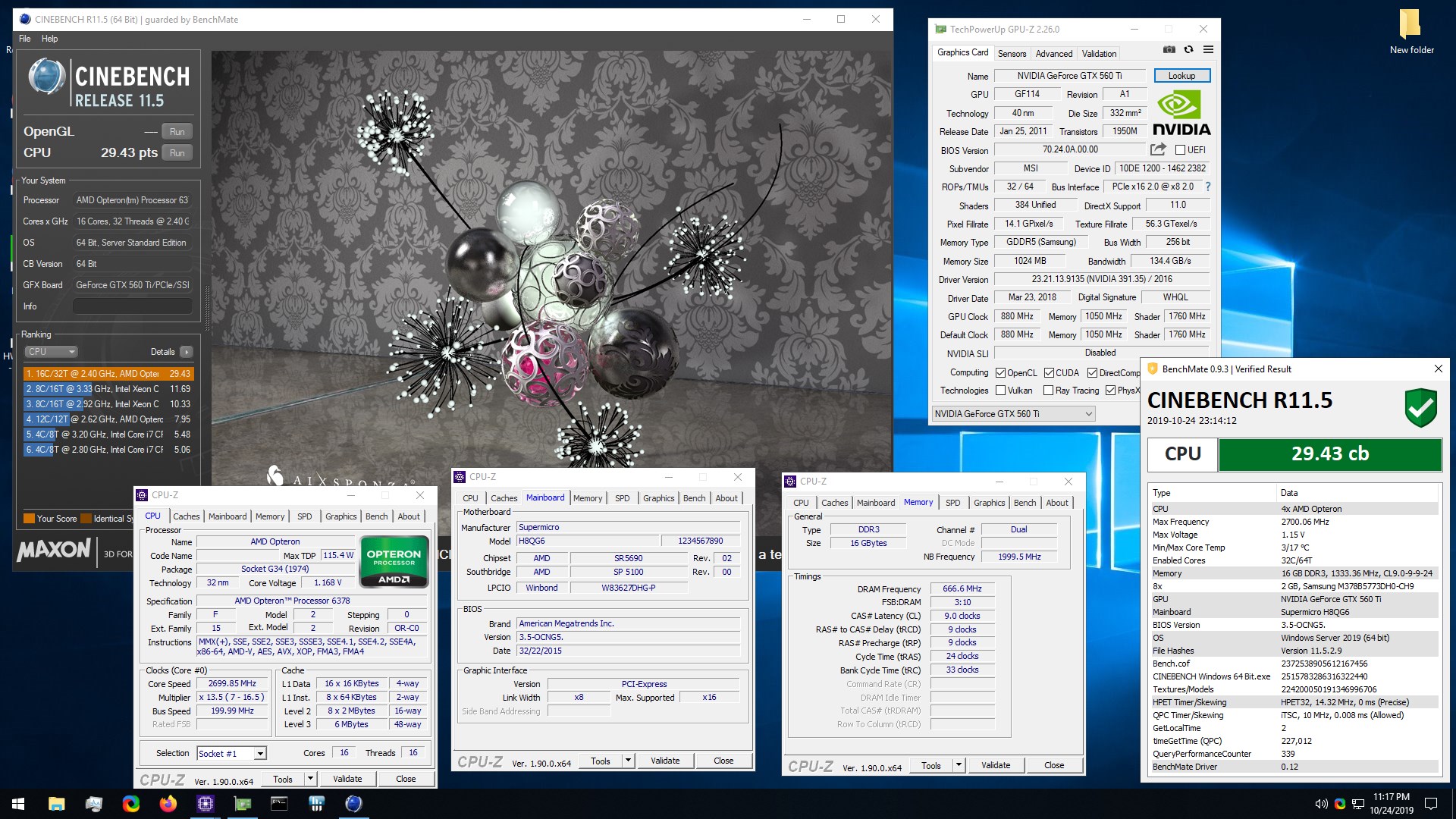Open the GPU-Z hamburger menu
This screenshot has width=1456, height=819.
click(1208, 50)
